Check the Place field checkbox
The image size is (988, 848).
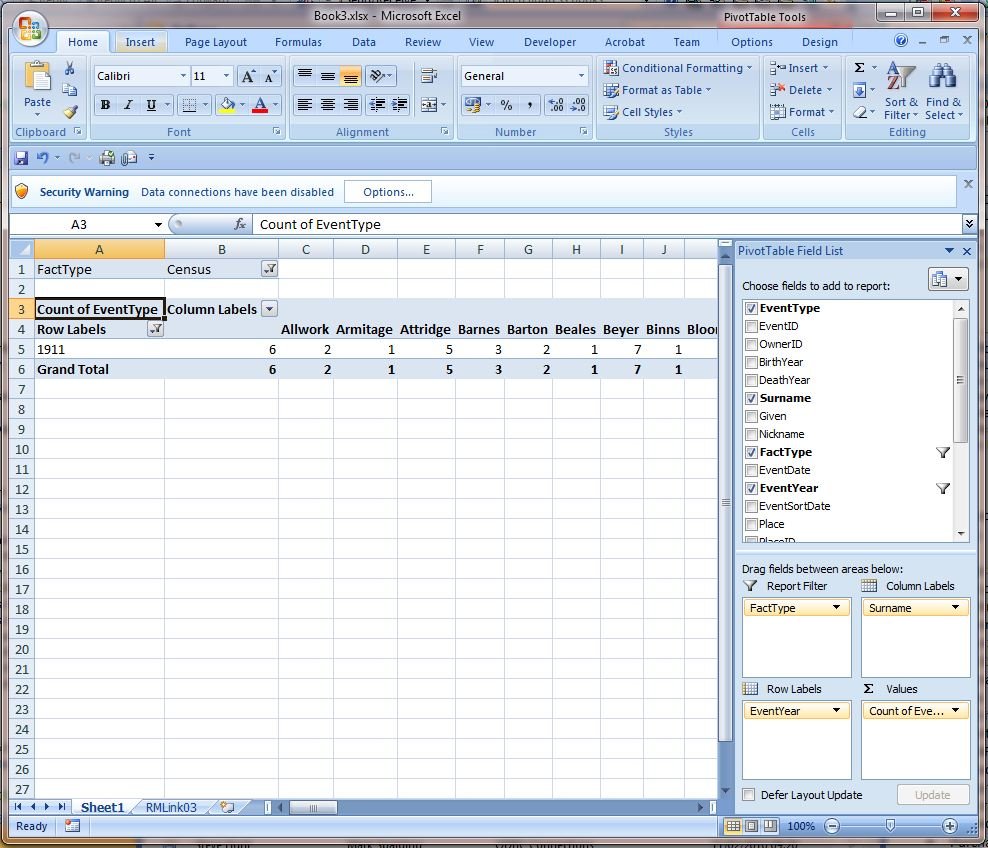coord(751,524)
